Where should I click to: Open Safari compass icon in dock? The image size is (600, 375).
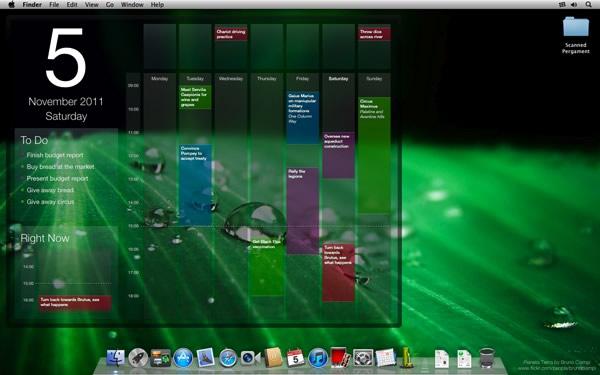pos(228,358)
